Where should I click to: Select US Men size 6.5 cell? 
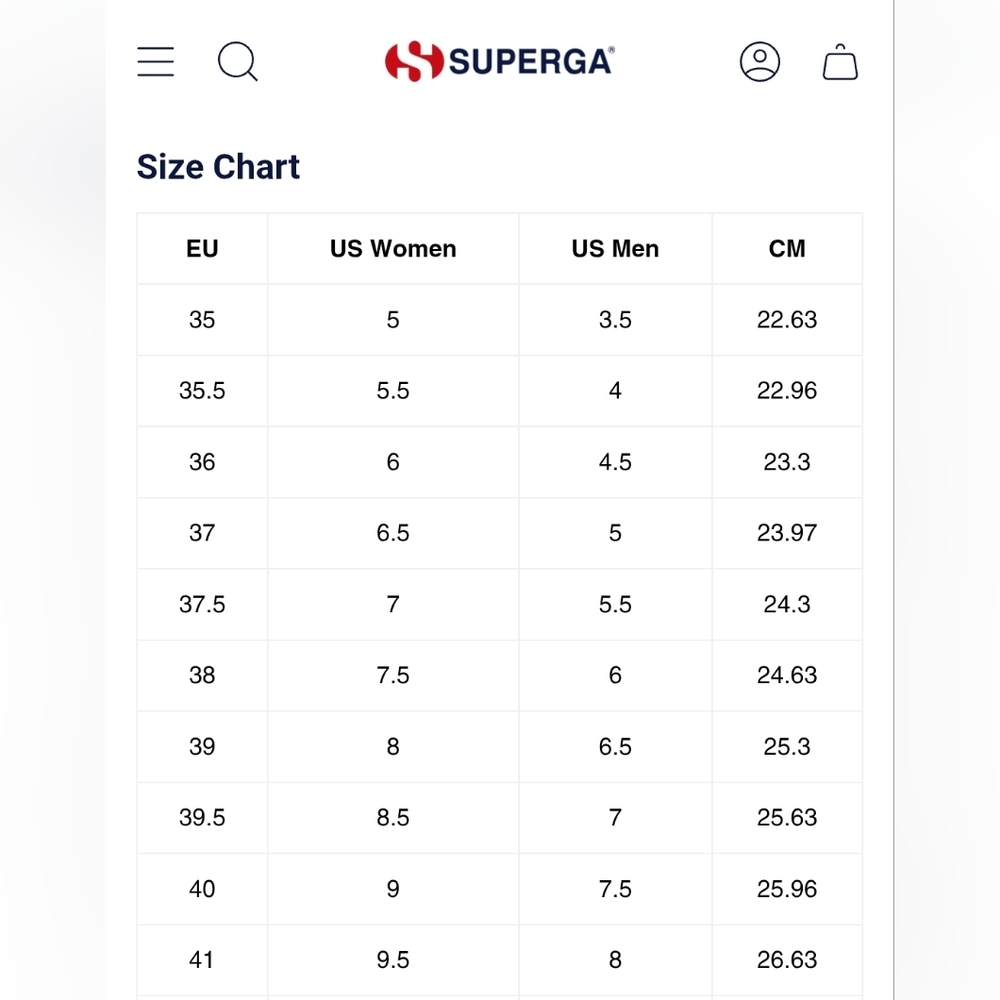(615, 746)
